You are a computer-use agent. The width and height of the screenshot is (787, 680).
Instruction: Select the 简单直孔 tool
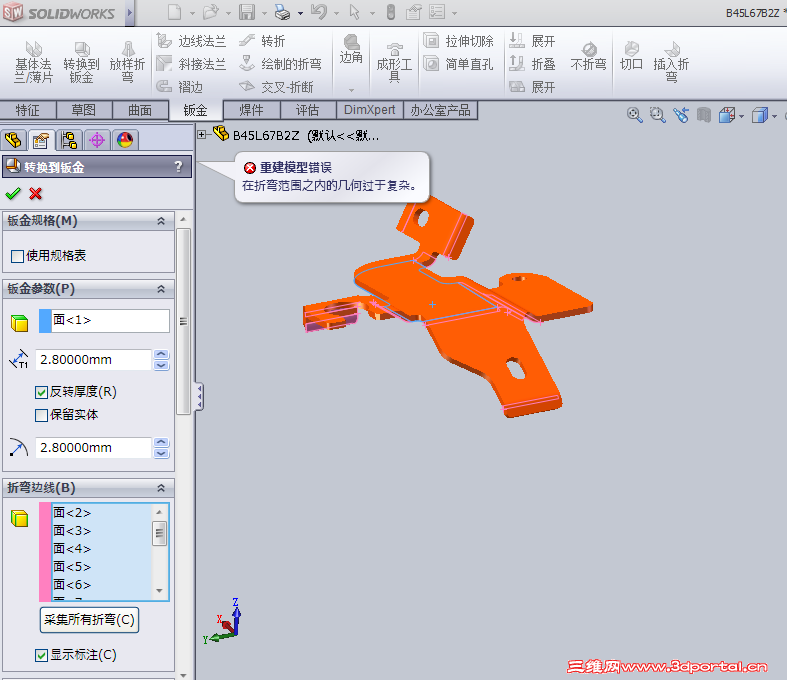click(458, 64)
